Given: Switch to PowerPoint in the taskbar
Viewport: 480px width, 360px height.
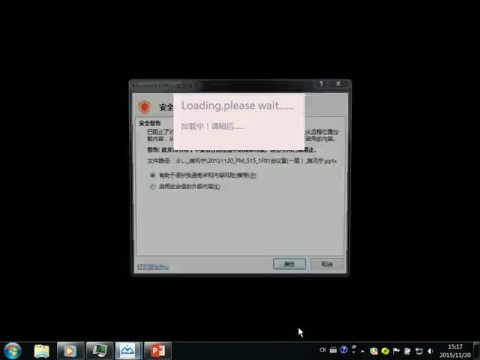Looking at the screenshot, I should tap(158, 351).
